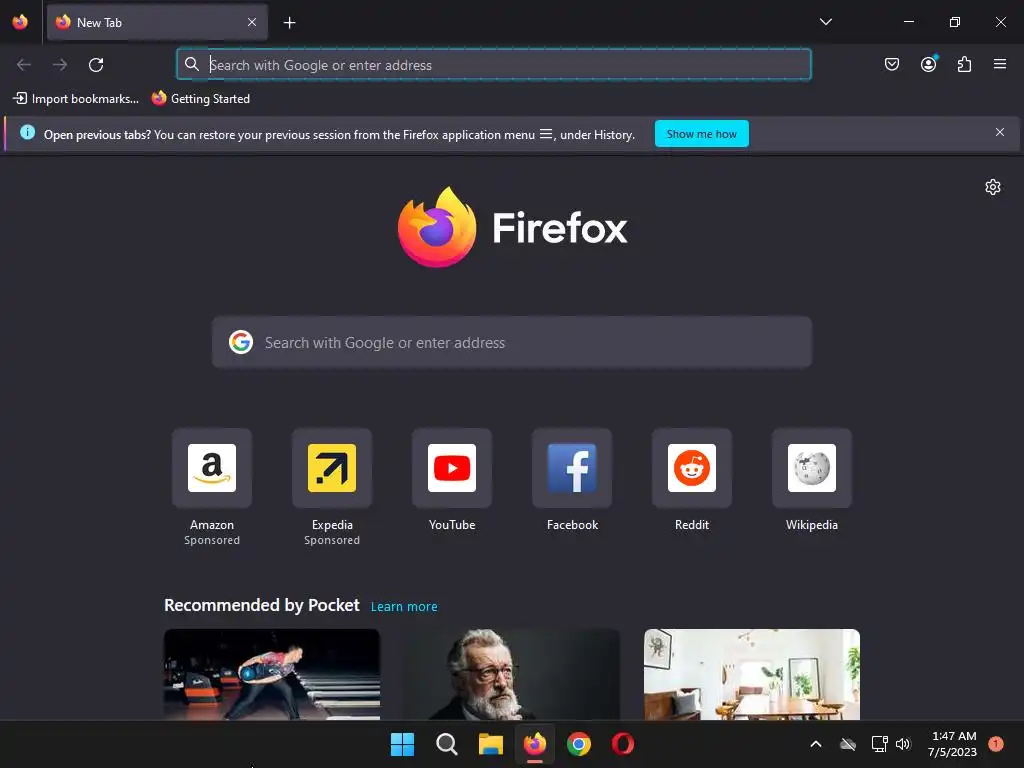Focus the top address bar field
Image resolution: width=1024 pixels, height=768 pixels.
[x=494, y=65]
